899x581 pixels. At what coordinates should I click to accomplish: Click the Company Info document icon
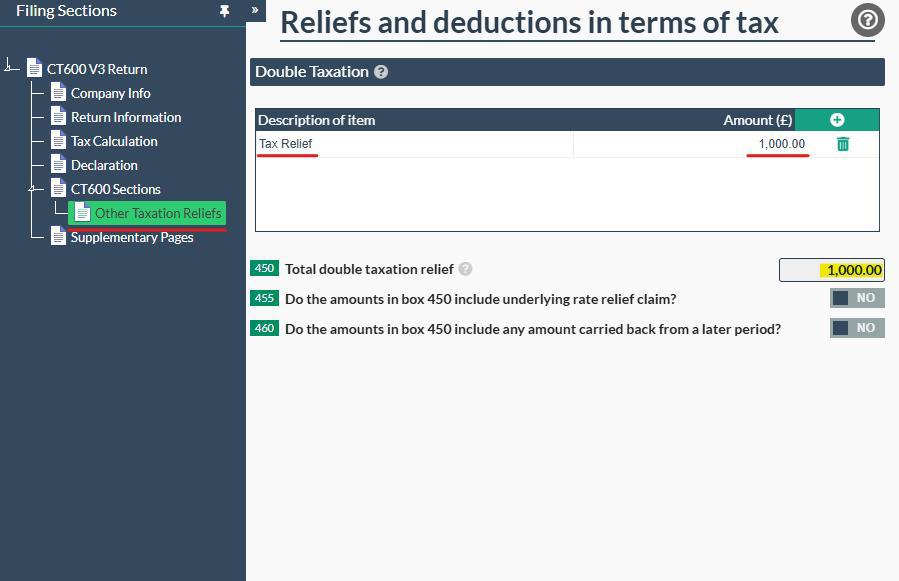pos(59,93)
